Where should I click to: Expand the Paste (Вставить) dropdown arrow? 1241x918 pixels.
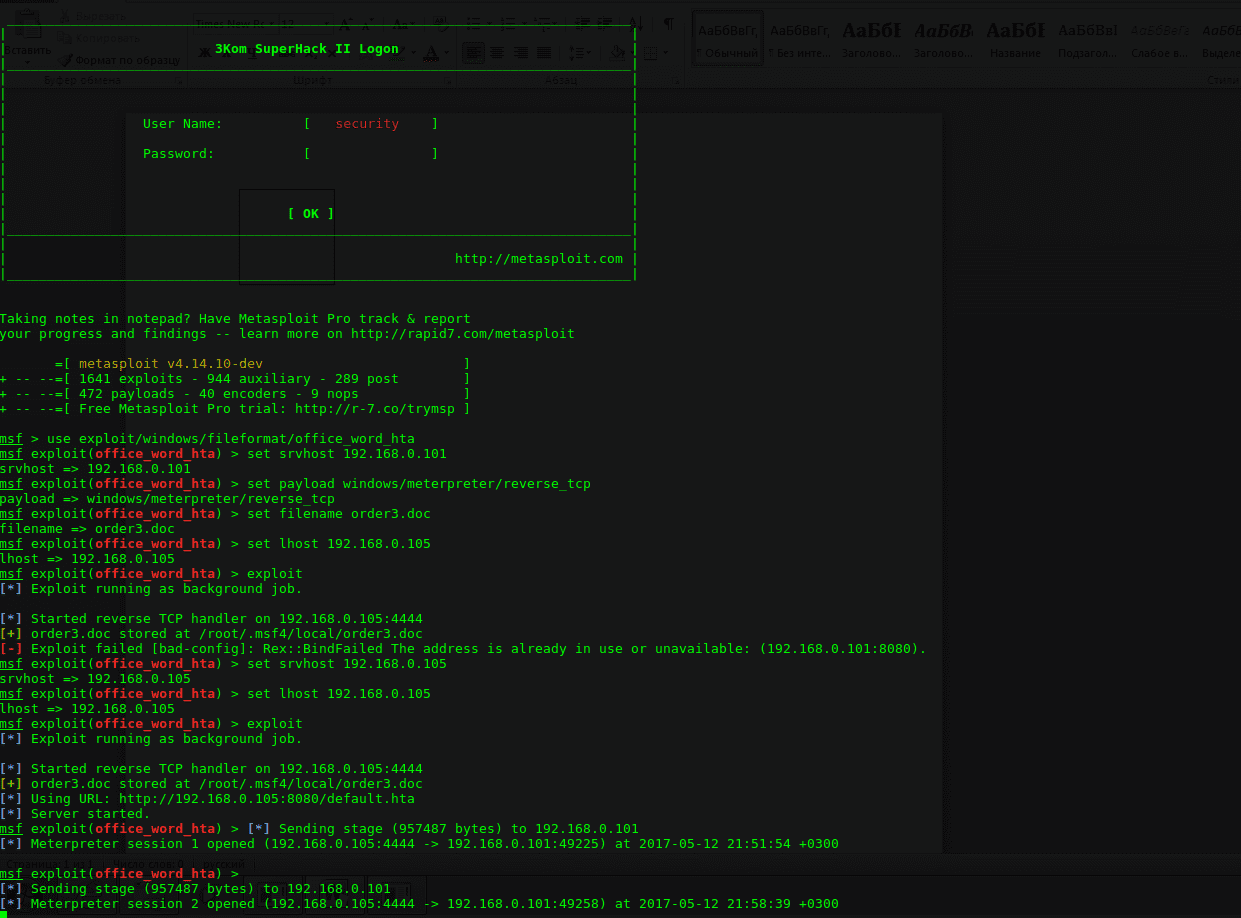[27, 62]
